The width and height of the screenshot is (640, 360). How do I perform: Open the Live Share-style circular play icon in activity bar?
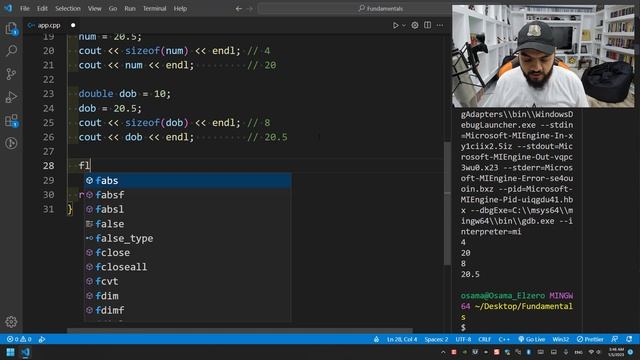click(11, 143)
